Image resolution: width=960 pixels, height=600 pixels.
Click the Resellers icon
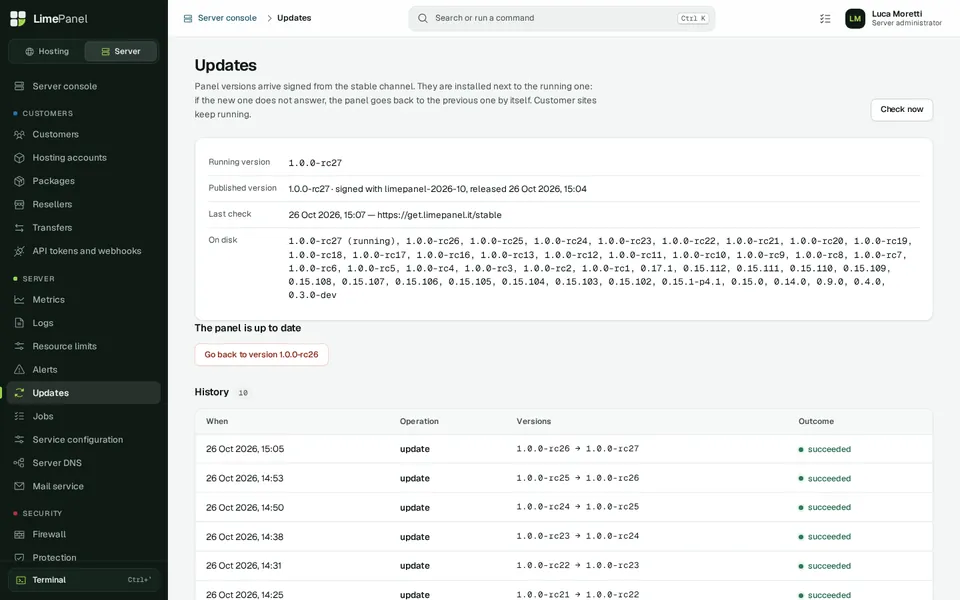[20, 204]
